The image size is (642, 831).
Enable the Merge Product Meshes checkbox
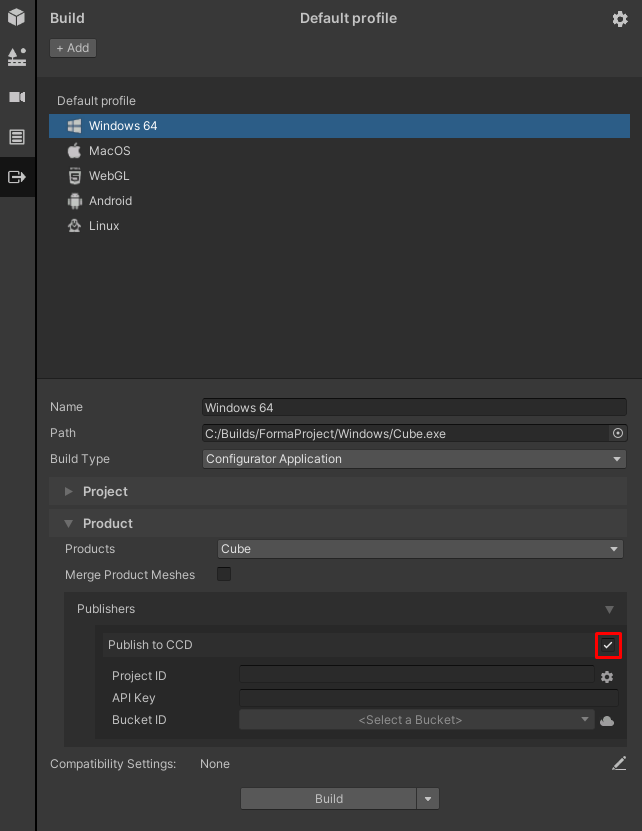[224, 574]
